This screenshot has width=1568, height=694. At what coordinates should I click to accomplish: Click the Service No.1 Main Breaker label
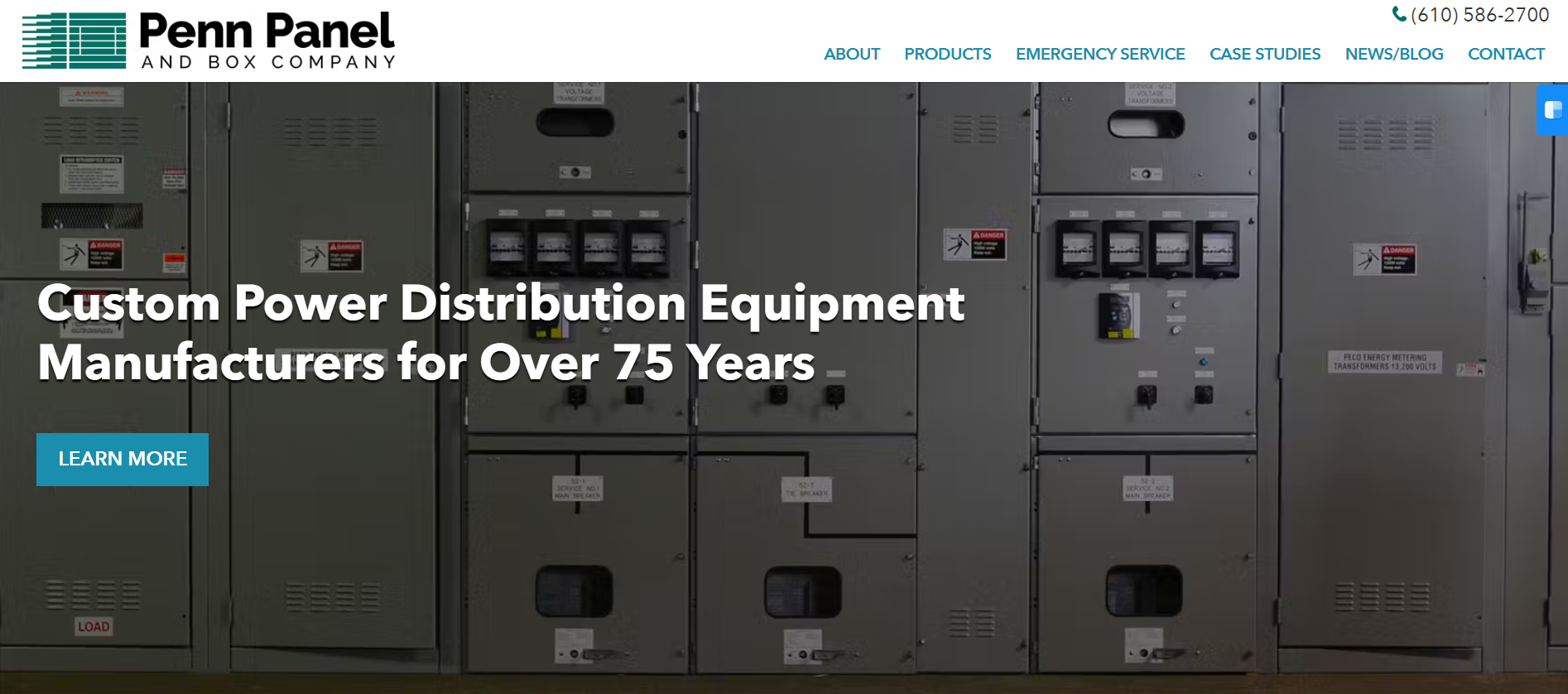click(577, 489)
